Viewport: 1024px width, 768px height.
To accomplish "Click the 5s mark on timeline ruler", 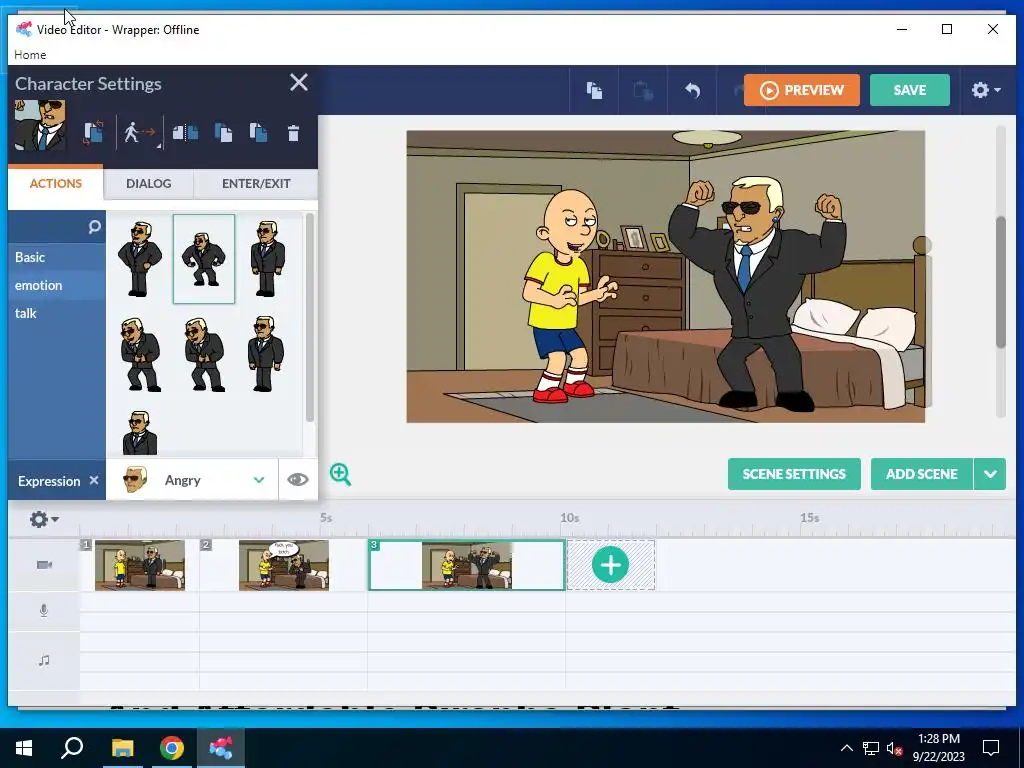I will tap(326, 517).
